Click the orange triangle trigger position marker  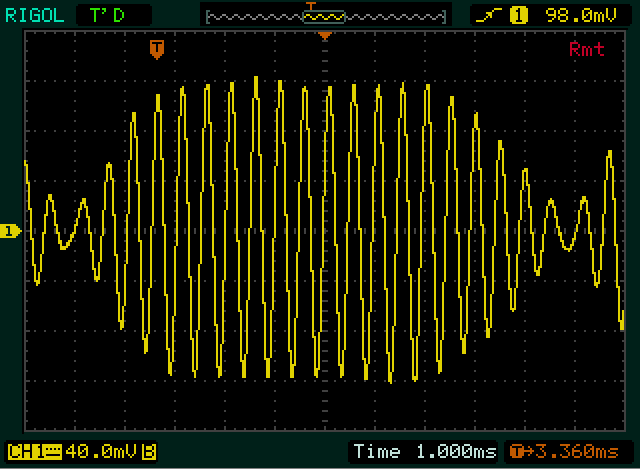click(324, 36)
